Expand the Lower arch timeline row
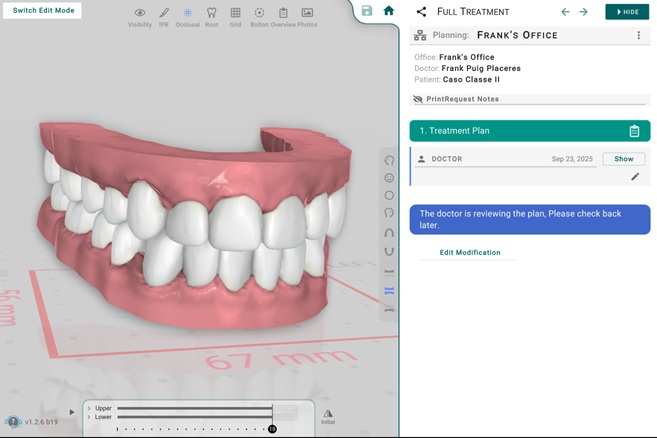This screenshot has width=657, height=438. pyautogui.click(x=89, y=417)
